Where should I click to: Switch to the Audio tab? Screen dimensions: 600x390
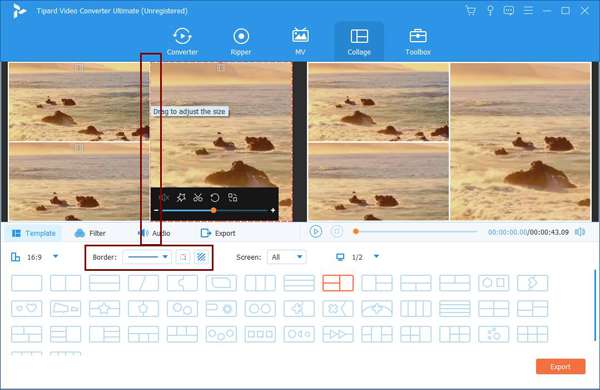(x=154, y=233)
